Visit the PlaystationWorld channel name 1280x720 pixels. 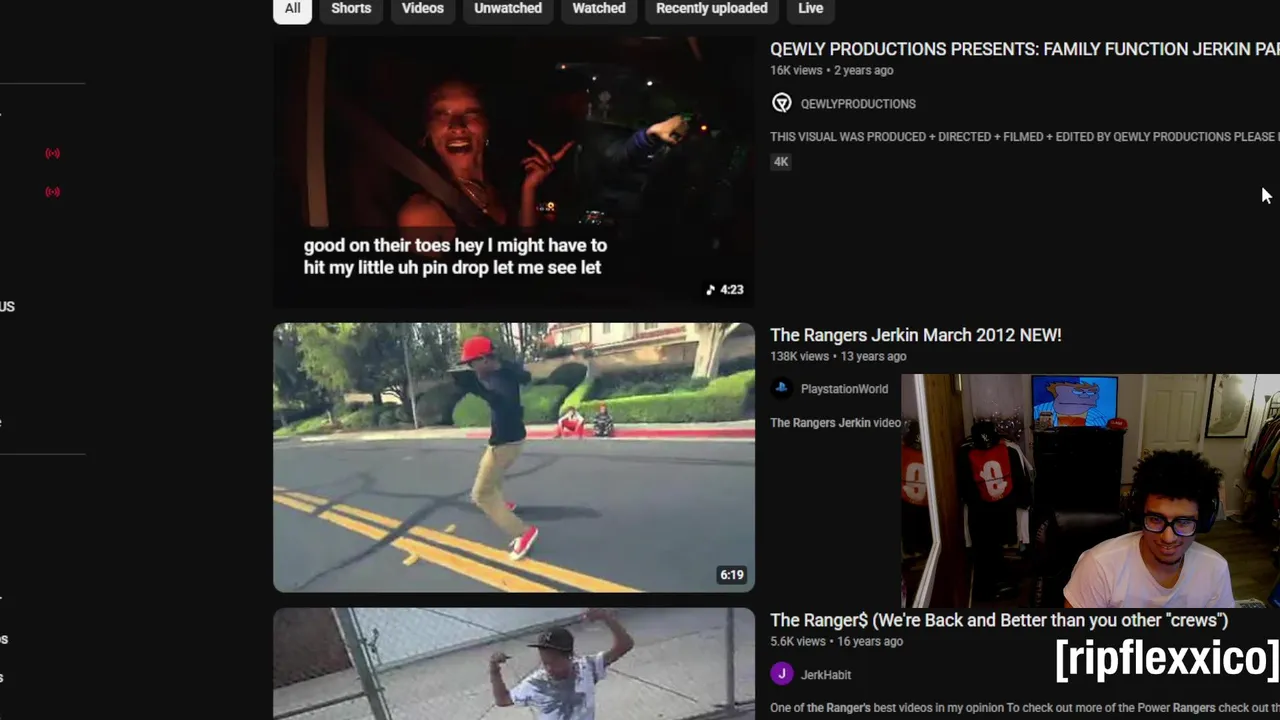tap(844, 389)
